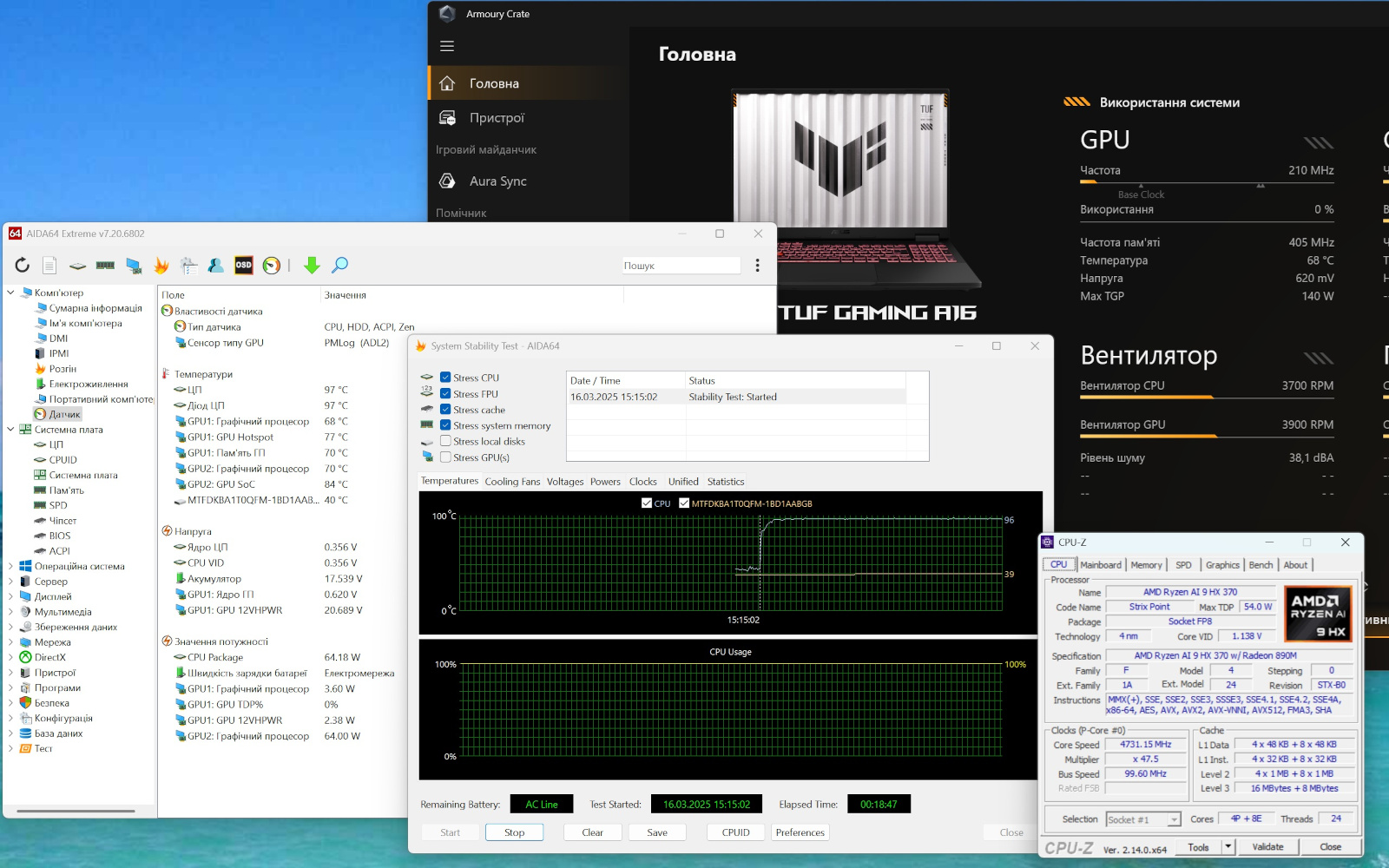The image size is (1389, 868).
Task: Select Чіпсет item in AIDA64 tree
Action: (x=55, y=521)
